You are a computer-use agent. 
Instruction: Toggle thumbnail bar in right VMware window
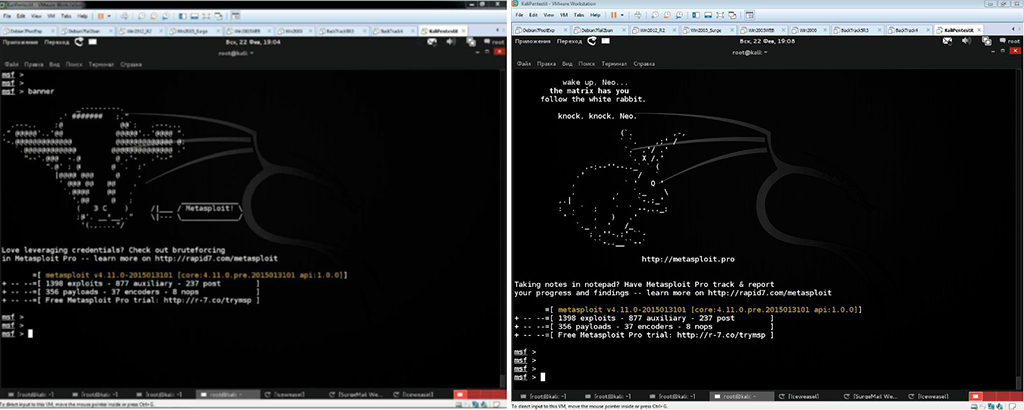coord(708,15)
